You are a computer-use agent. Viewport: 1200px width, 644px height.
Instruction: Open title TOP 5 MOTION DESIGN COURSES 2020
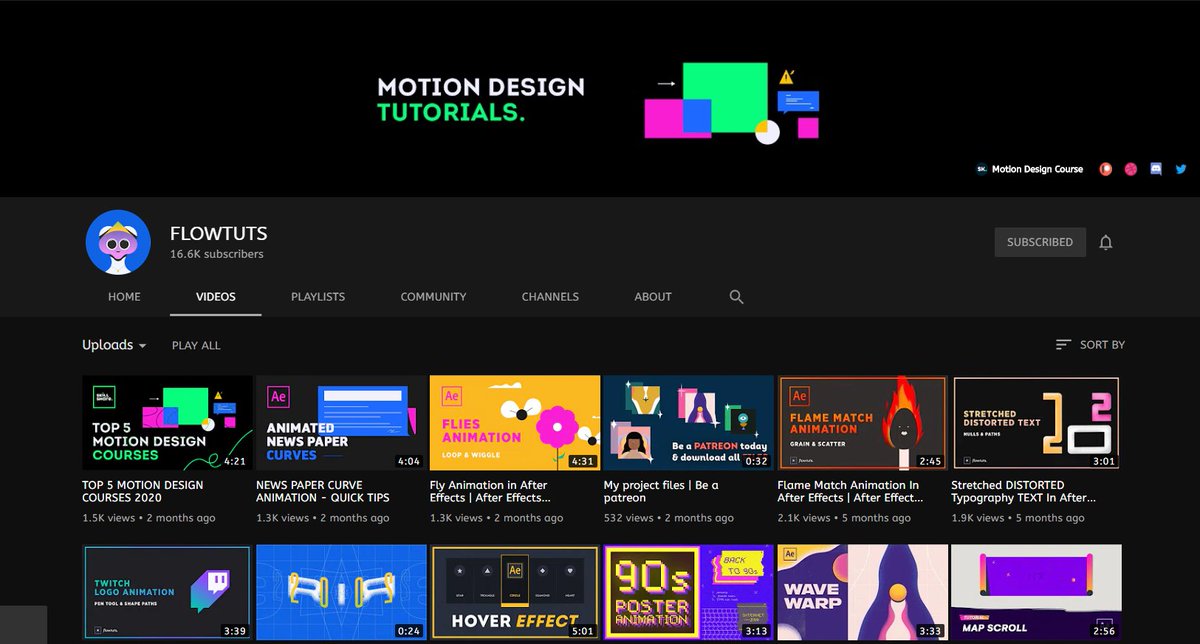[142, 491]
